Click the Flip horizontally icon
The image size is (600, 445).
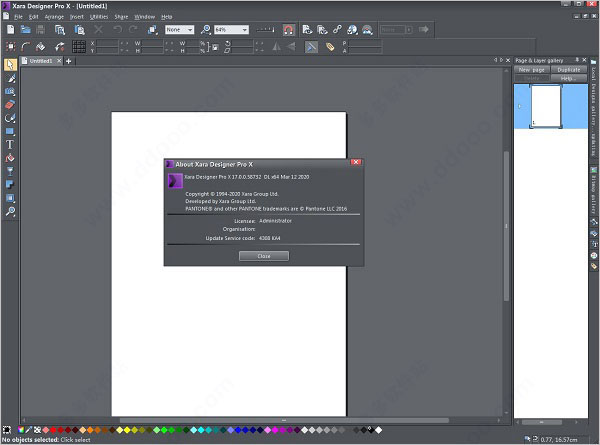(276, 47)
